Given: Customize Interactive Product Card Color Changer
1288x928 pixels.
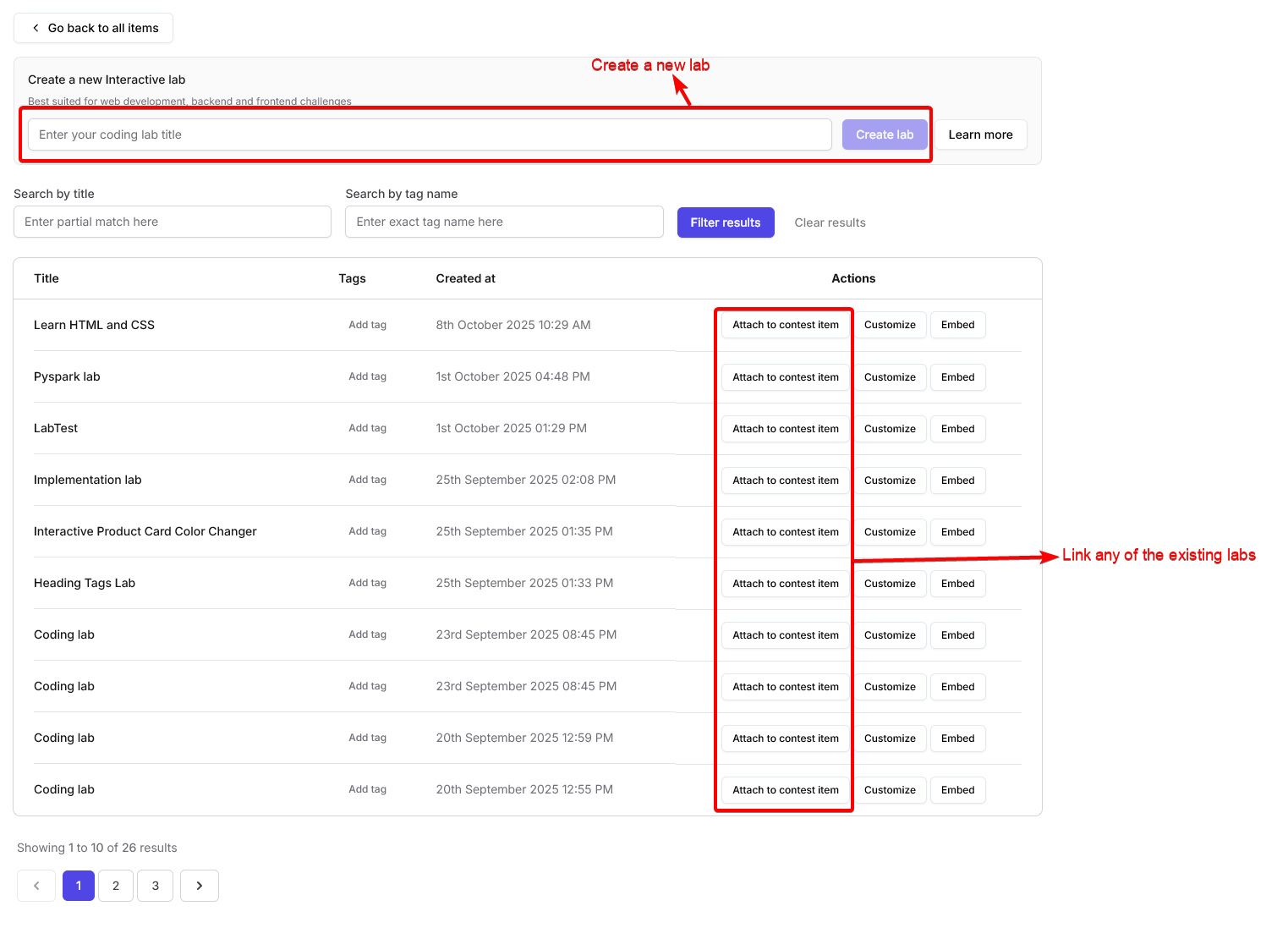Looking at the screenshot, I should click(890, 532).
